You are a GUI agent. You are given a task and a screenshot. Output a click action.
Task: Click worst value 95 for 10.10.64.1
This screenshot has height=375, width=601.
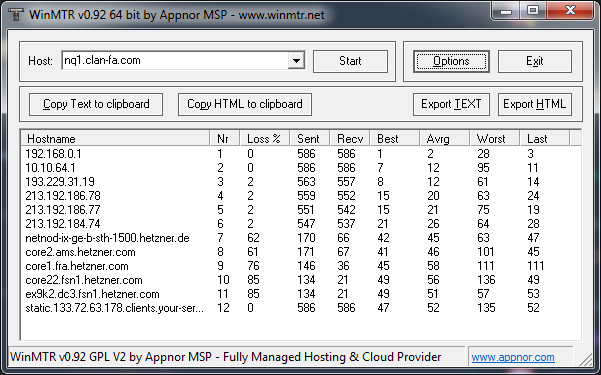tap(483, 168)
